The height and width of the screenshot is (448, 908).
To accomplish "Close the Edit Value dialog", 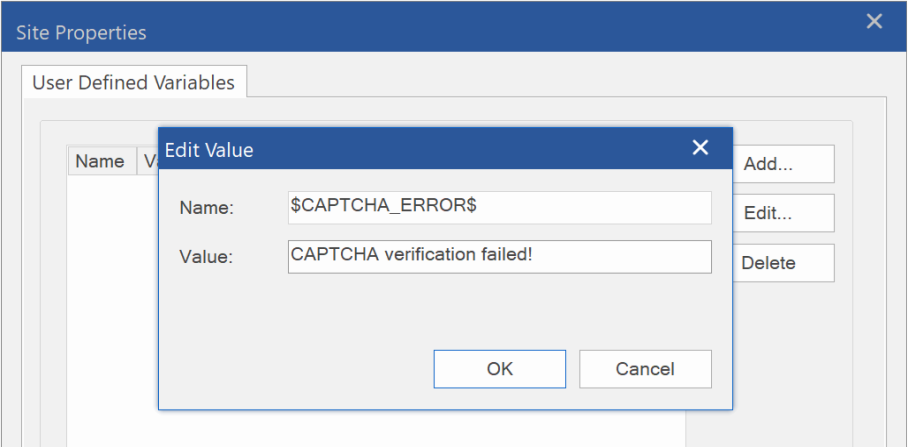I will 700,148.
